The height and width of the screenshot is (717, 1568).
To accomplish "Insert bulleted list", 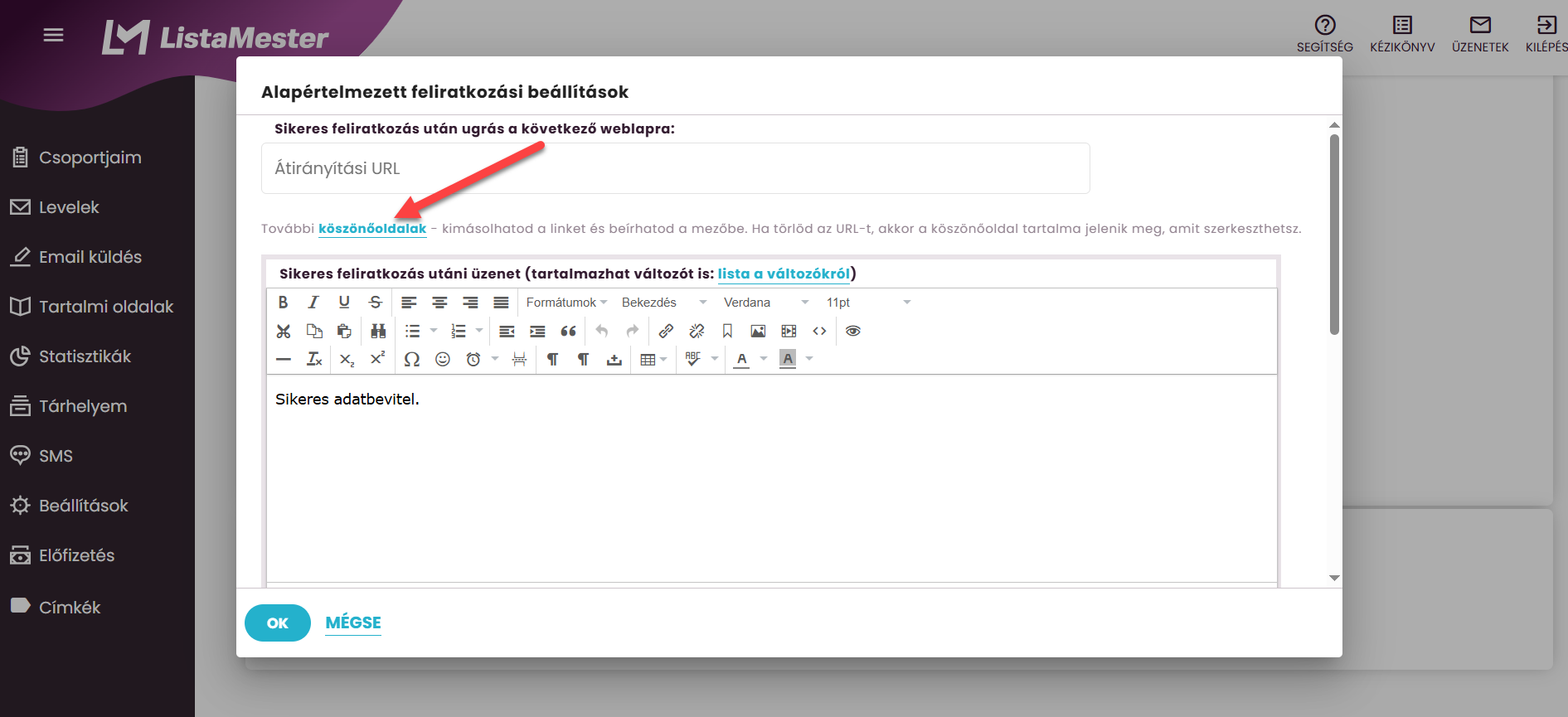I will [x=412, y=331].
